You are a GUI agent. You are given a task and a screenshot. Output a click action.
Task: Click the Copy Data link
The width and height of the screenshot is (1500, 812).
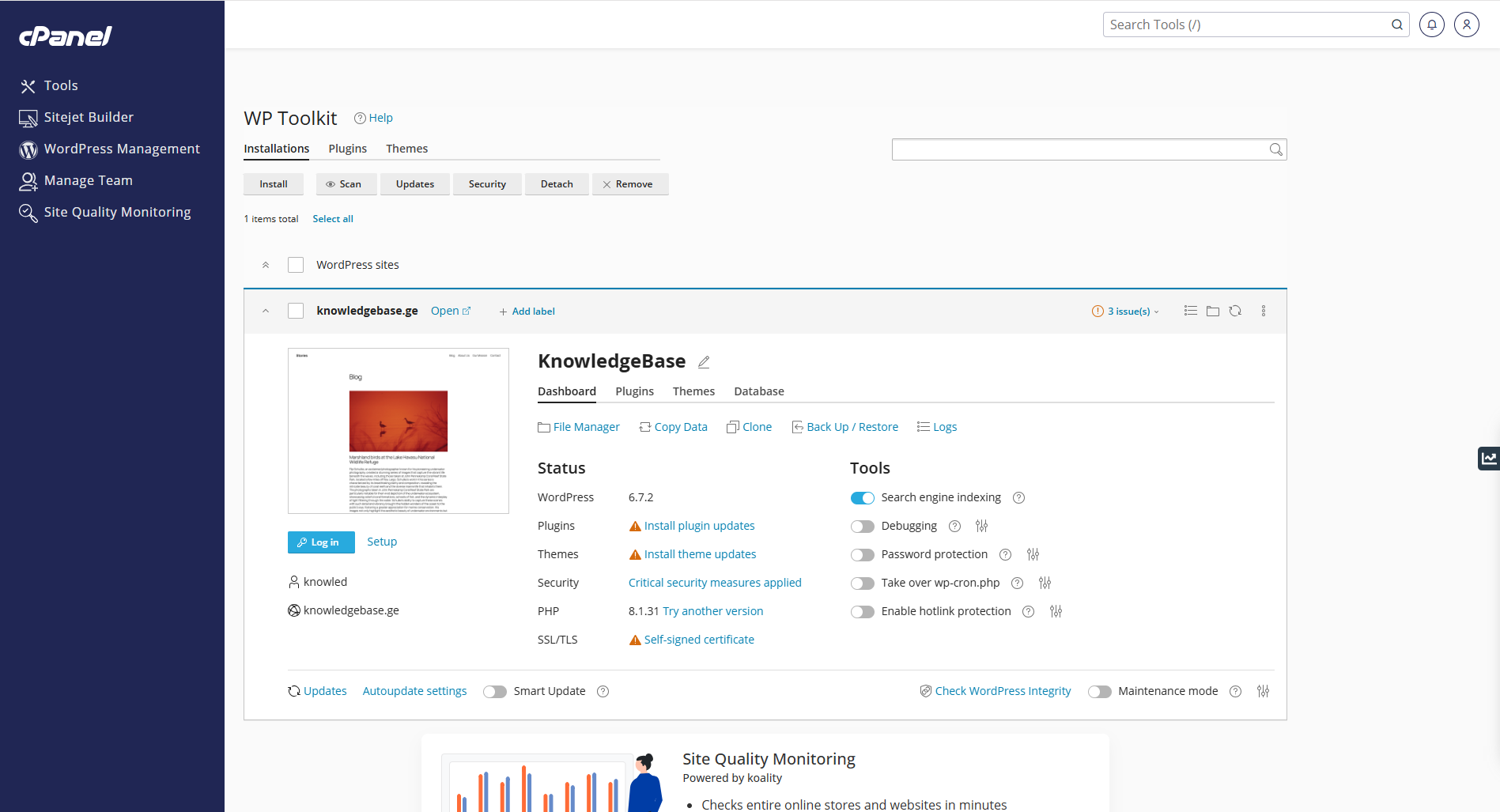673,427
